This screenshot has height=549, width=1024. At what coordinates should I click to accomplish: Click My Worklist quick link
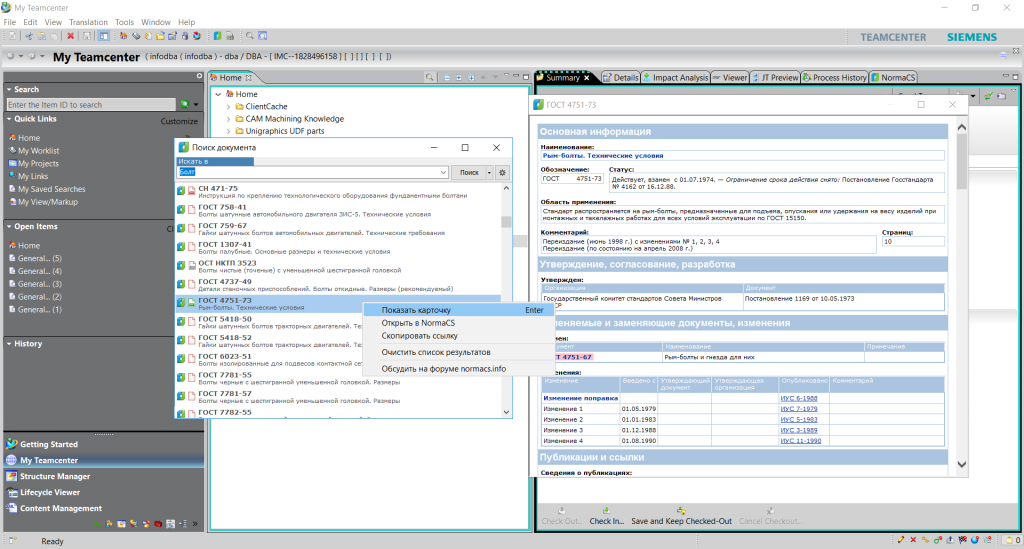[x=34, y=151]
